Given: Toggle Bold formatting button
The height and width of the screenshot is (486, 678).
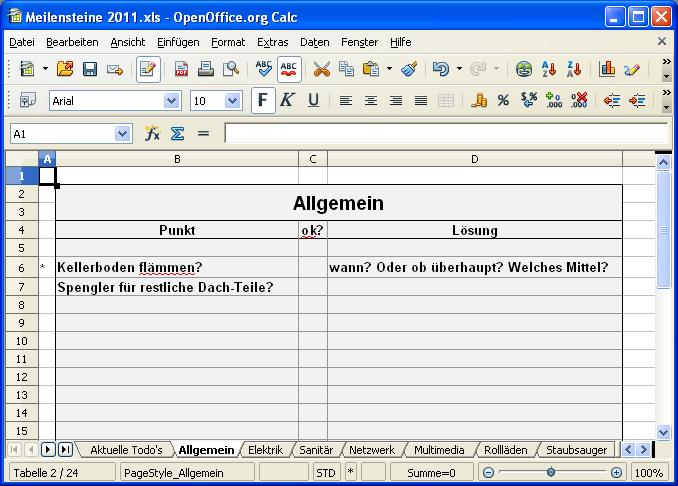Looking at the screenshot, I should [x=262, y=100].
